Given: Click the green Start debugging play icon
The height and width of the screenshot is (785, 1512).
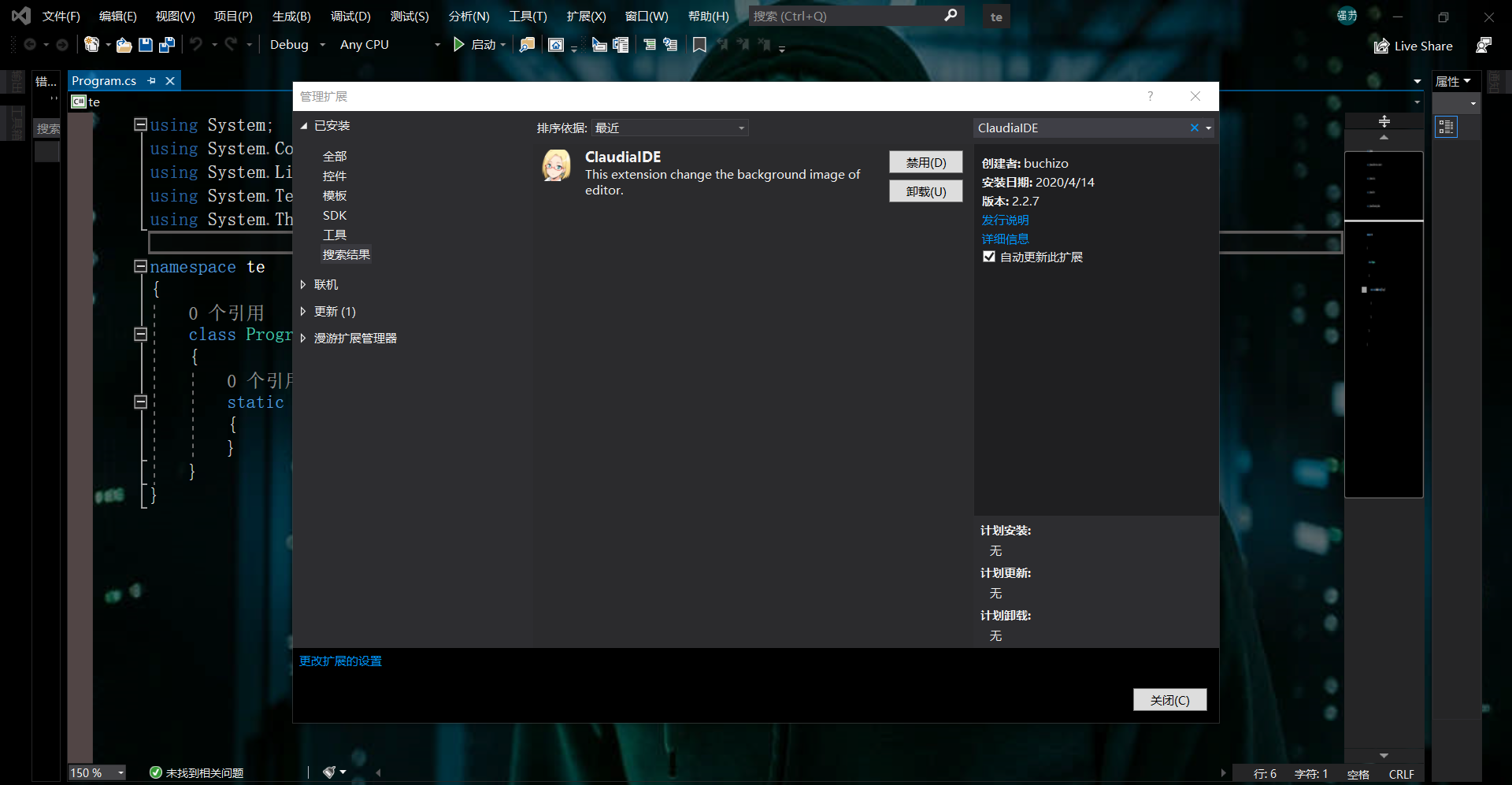Looking at the screenshot, I should point(459,45).
